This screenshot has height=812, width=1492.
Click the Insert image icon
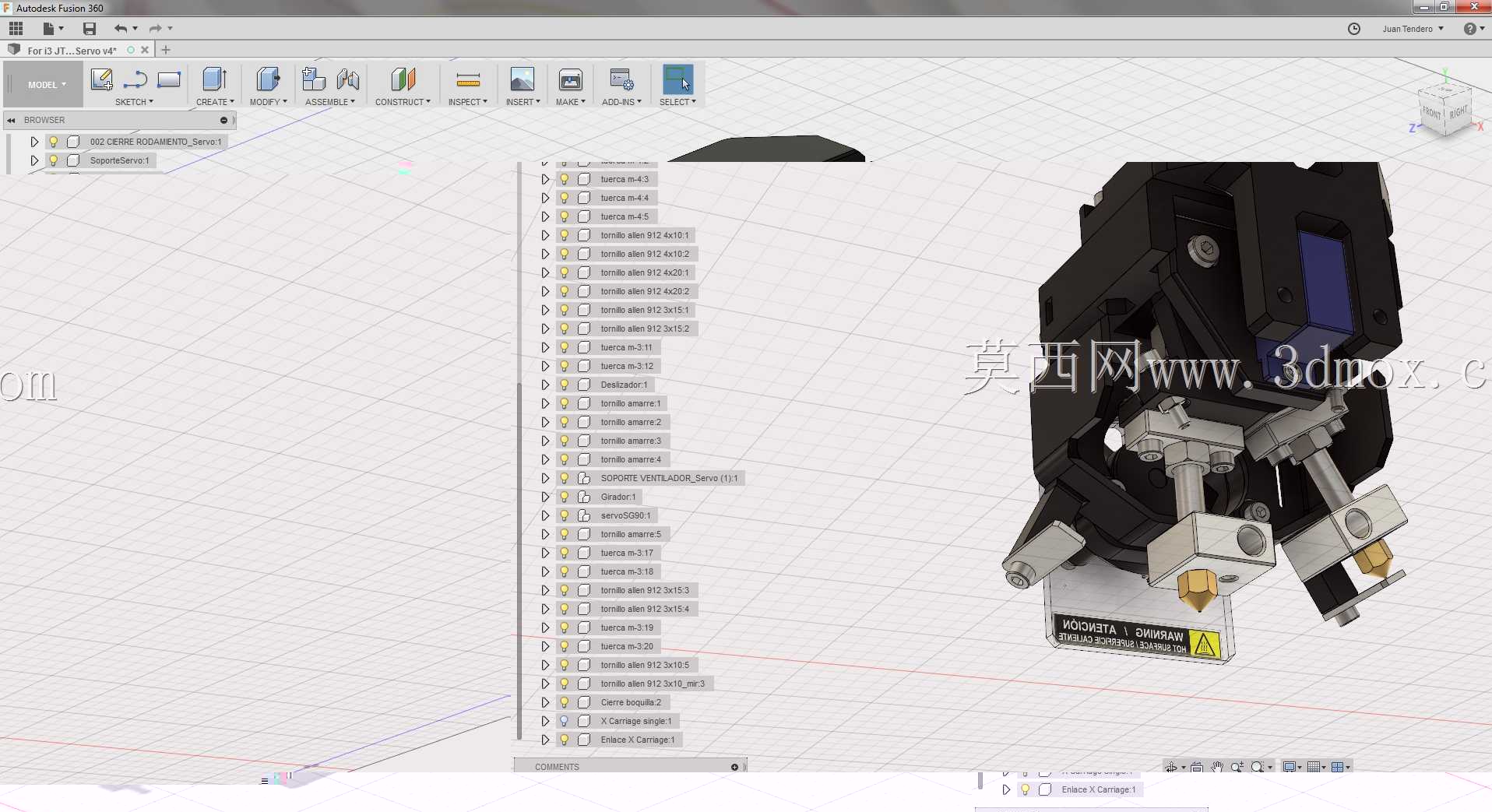[523, 79]
